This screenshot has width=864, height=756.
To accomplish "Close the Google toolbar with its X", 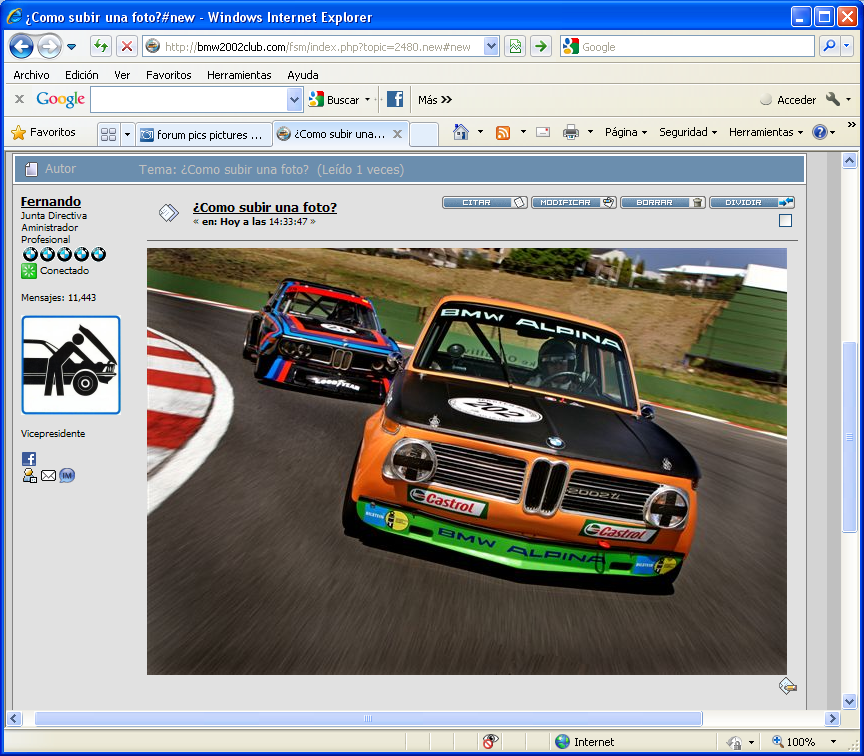I will pyautogui.click(x=19, y=99).
